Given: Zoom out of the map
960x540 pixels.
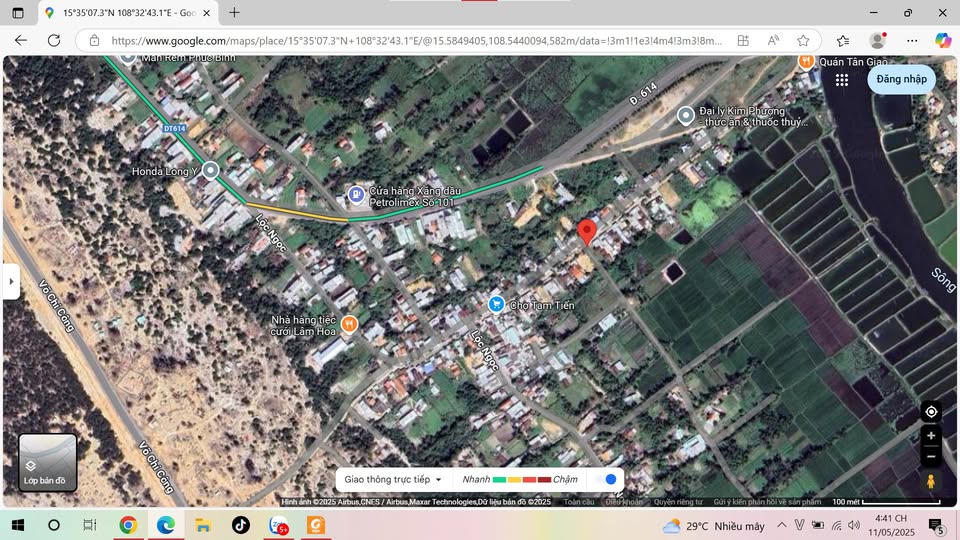Looking at the screenshot, I should pos(931,456).
